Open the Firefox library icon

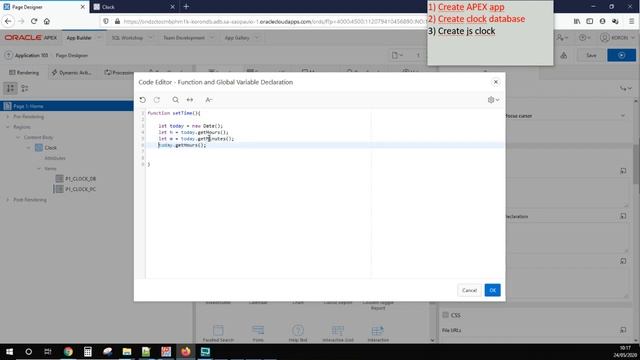click(577, 21)
